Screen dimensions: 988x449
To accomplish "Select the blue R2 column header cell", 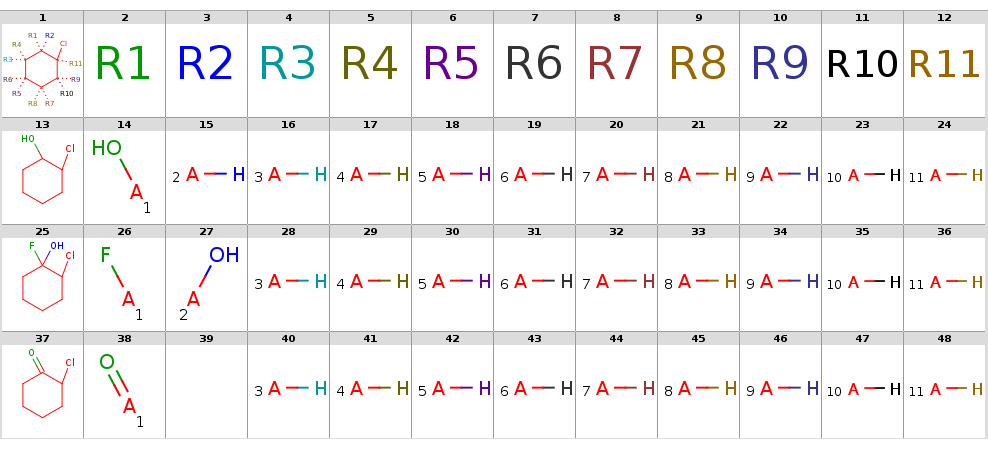I will pos(206,66).
